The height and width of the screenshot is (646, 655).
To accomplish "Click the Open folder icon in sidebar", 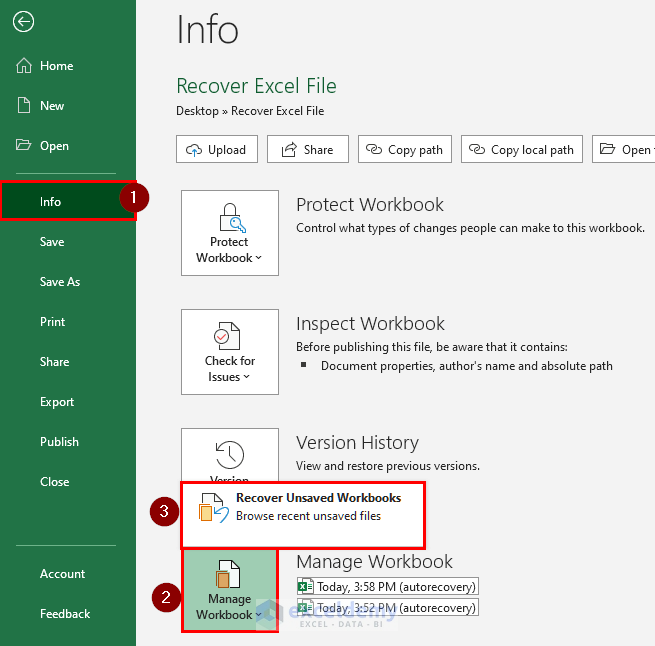I will click(24, 146).
